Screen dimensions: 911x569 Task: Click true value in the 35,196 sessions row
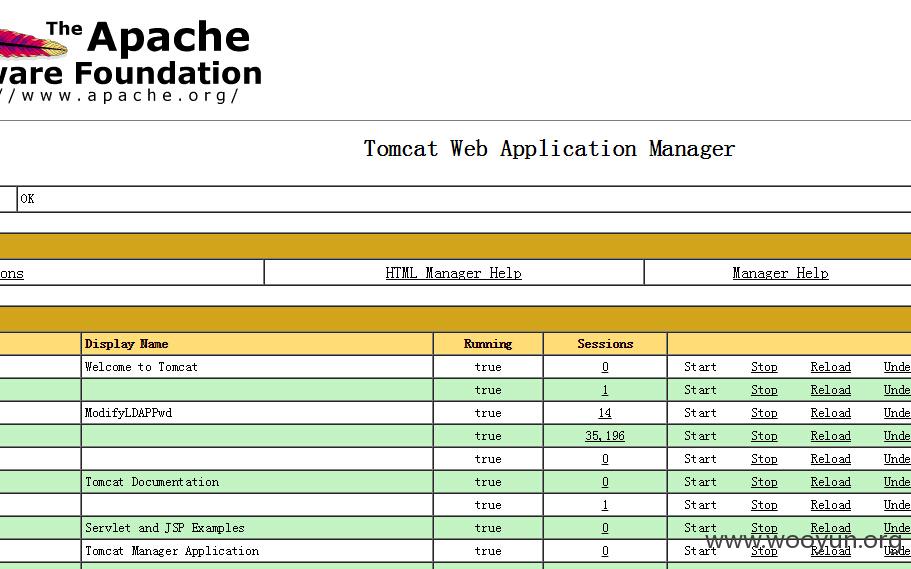pyautogui.click(x=488, y=436)
